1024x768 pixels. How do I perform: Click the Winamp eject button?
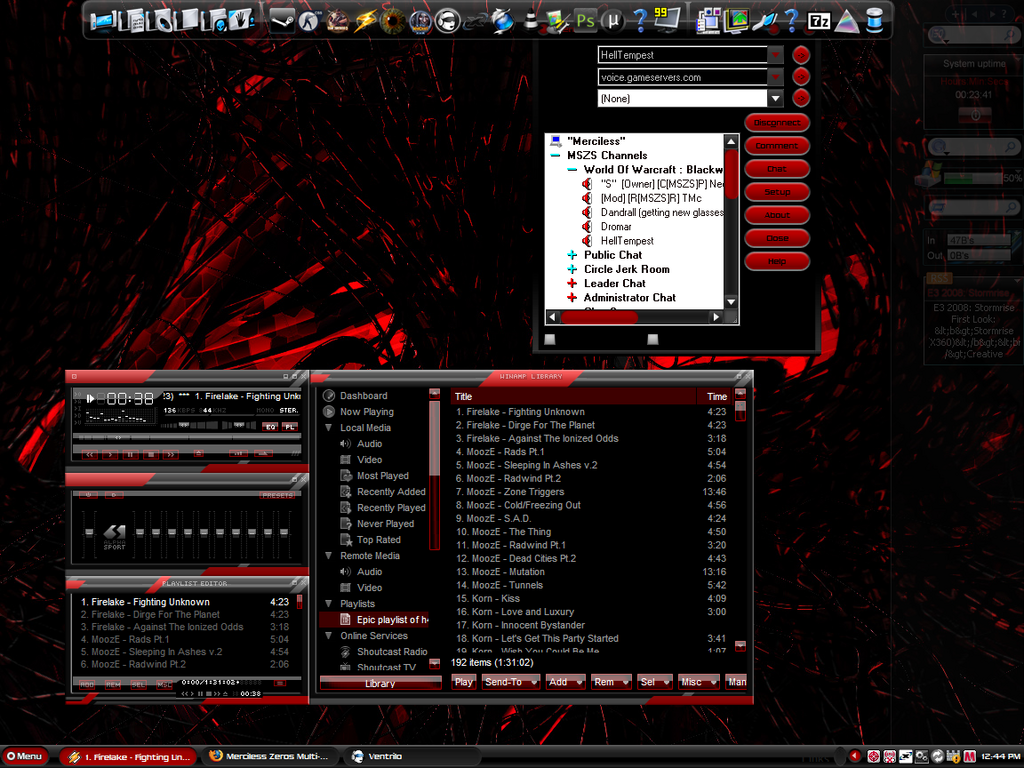pos(199,453)
